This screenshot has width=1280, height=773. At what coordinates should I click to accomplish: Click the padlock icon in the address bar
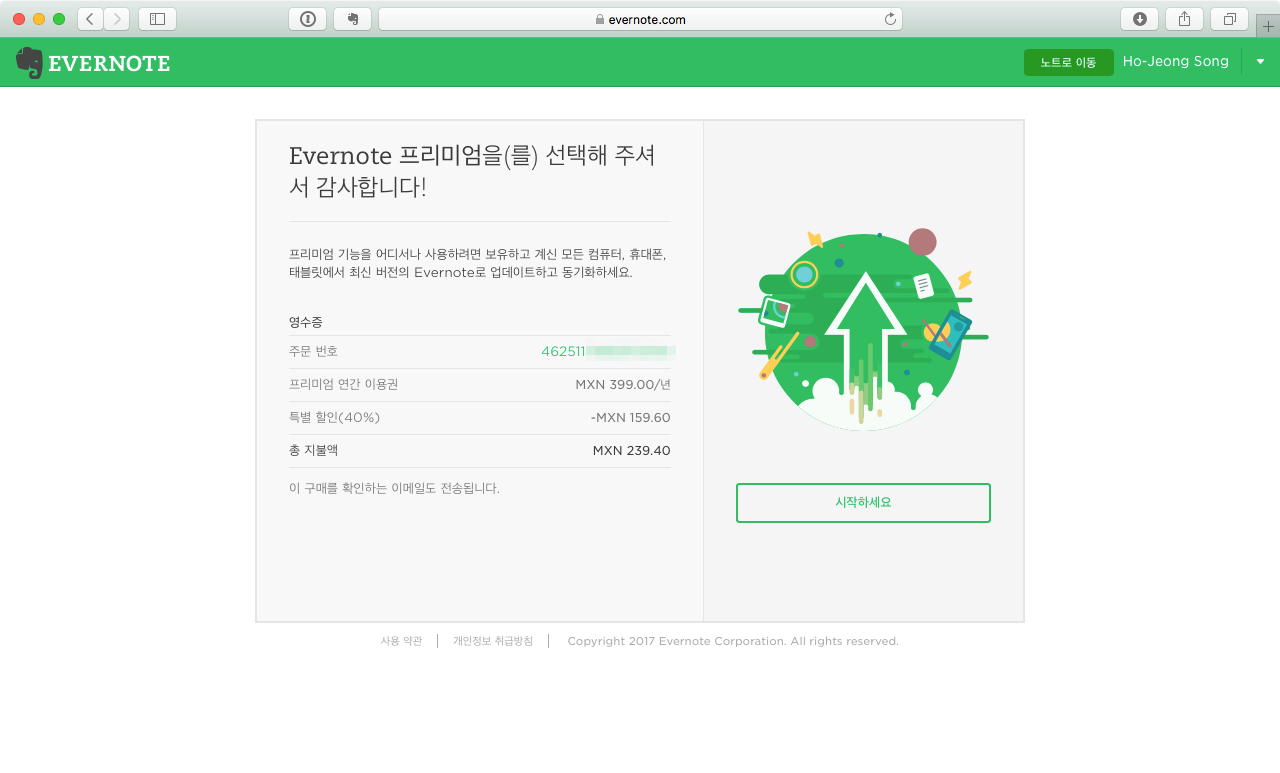[x=599, y=18]
